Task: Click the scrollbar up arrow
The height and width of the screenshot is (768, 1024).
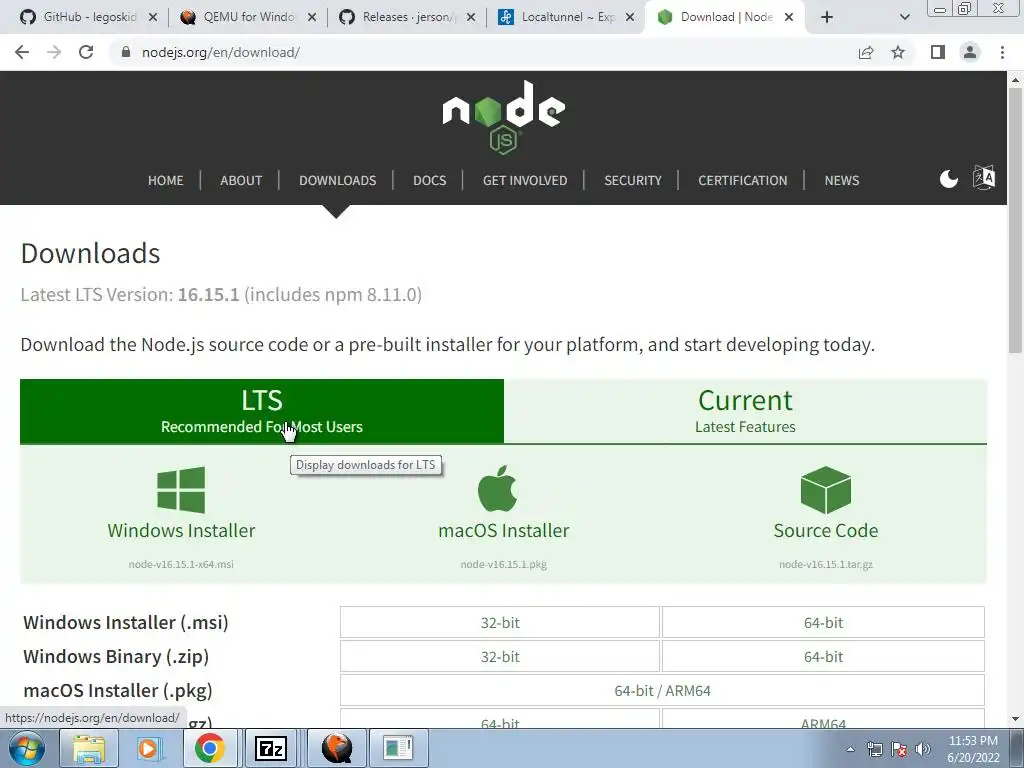Action: pos(1015,80)
